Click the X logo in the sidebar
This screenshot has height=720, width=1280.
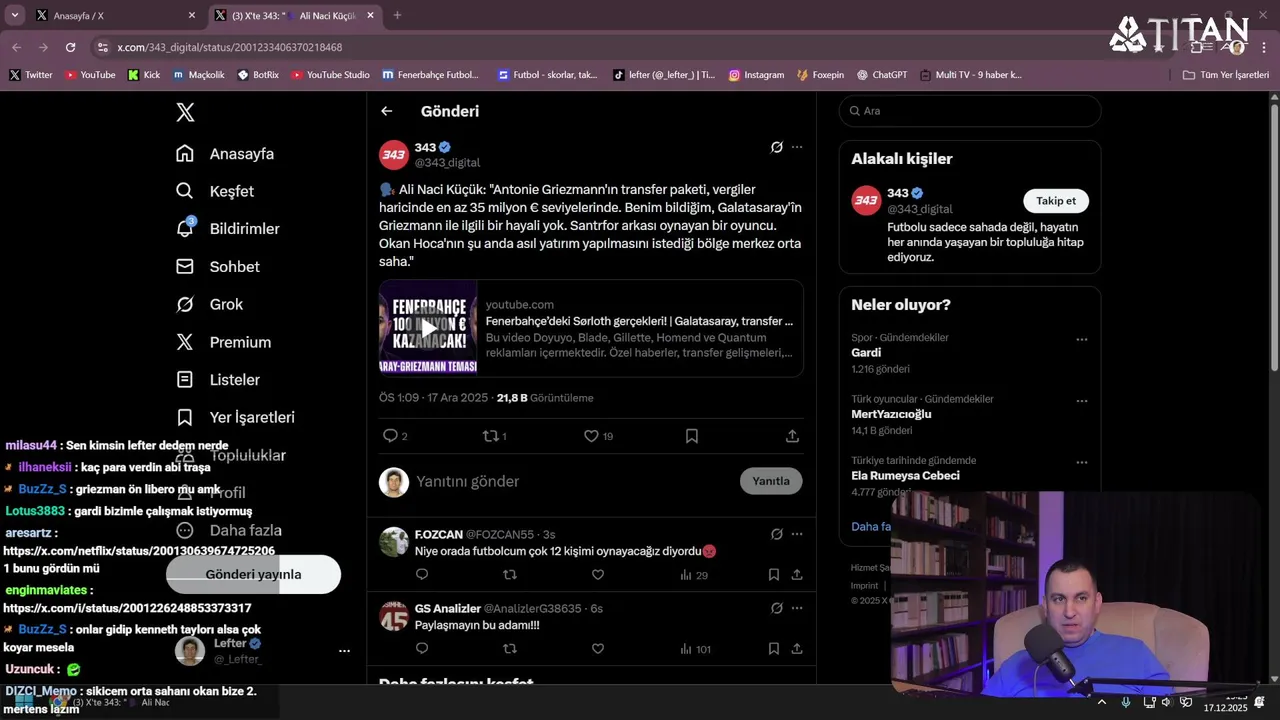point(185,113)
